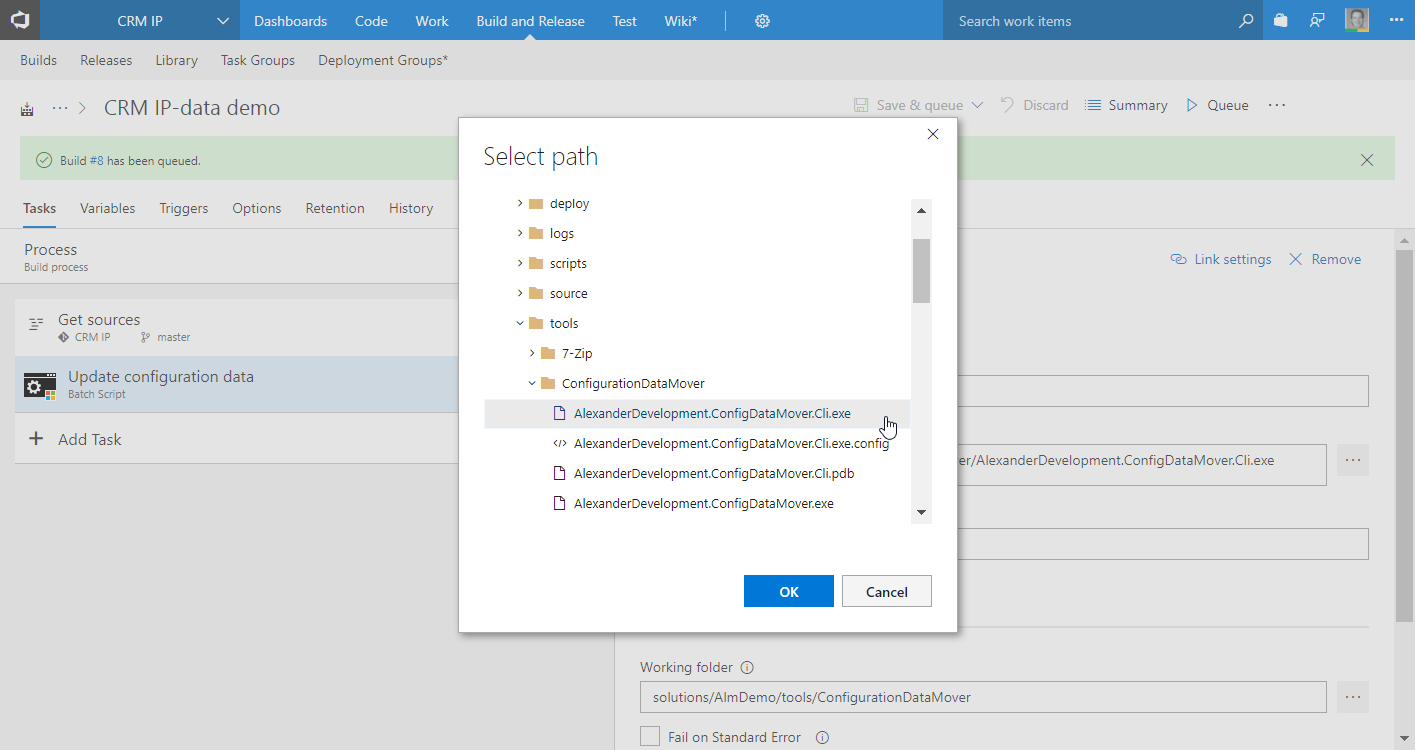Switch to the Variables tab
The height and width of the screenshot is (750, 1415).
tap(108, 208)
